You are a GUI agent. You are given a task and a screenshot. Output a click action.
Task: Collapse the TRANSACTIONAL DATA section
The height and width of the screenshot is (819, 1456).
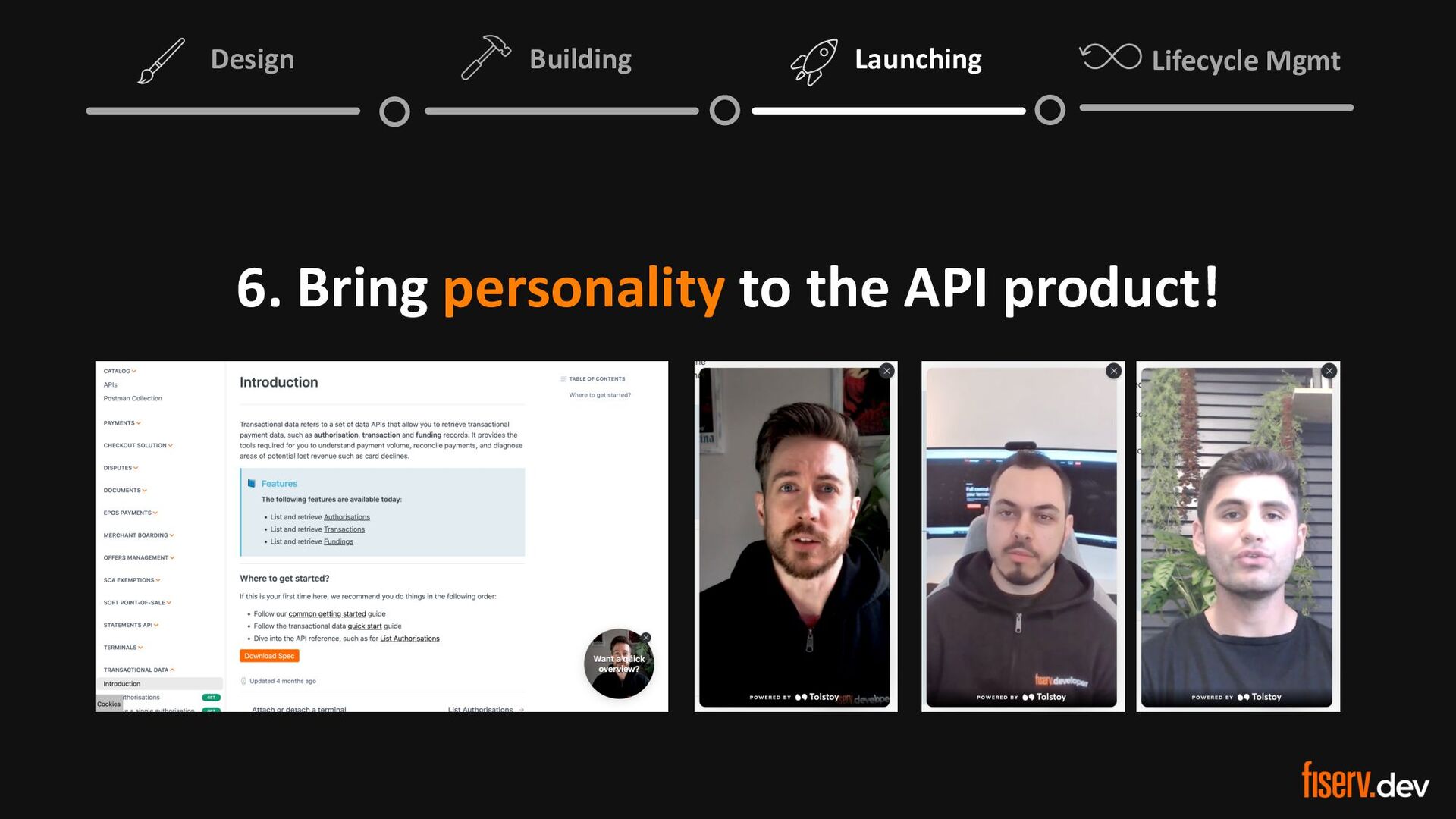click(x=139, y=670)
